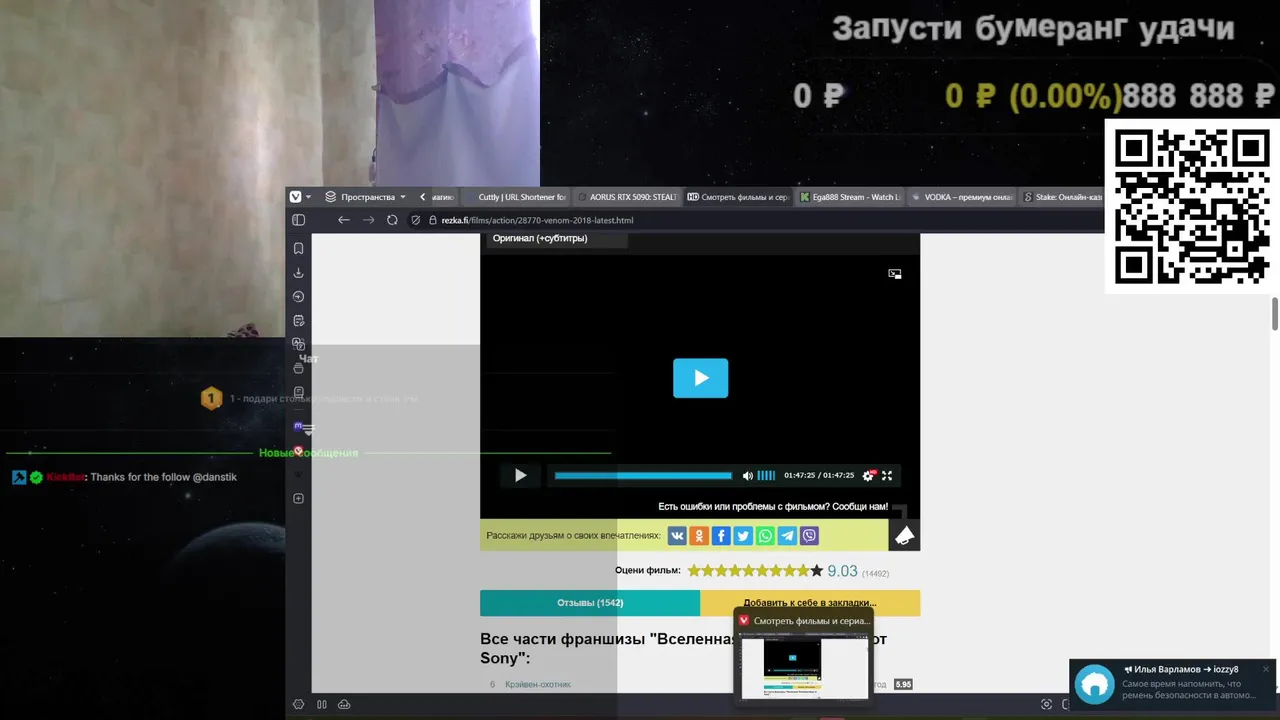Enter fullscreen mode in the player
Image resolution: width=1280 pixels, height=720 pixels.
[x=886, y=476]
